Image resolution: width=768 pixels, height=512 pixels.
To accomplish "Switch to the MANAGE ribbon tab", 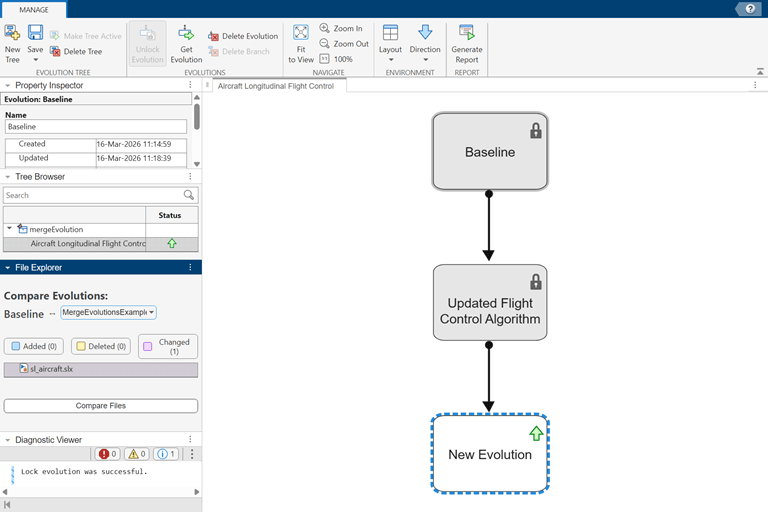I will pos(34,10).
